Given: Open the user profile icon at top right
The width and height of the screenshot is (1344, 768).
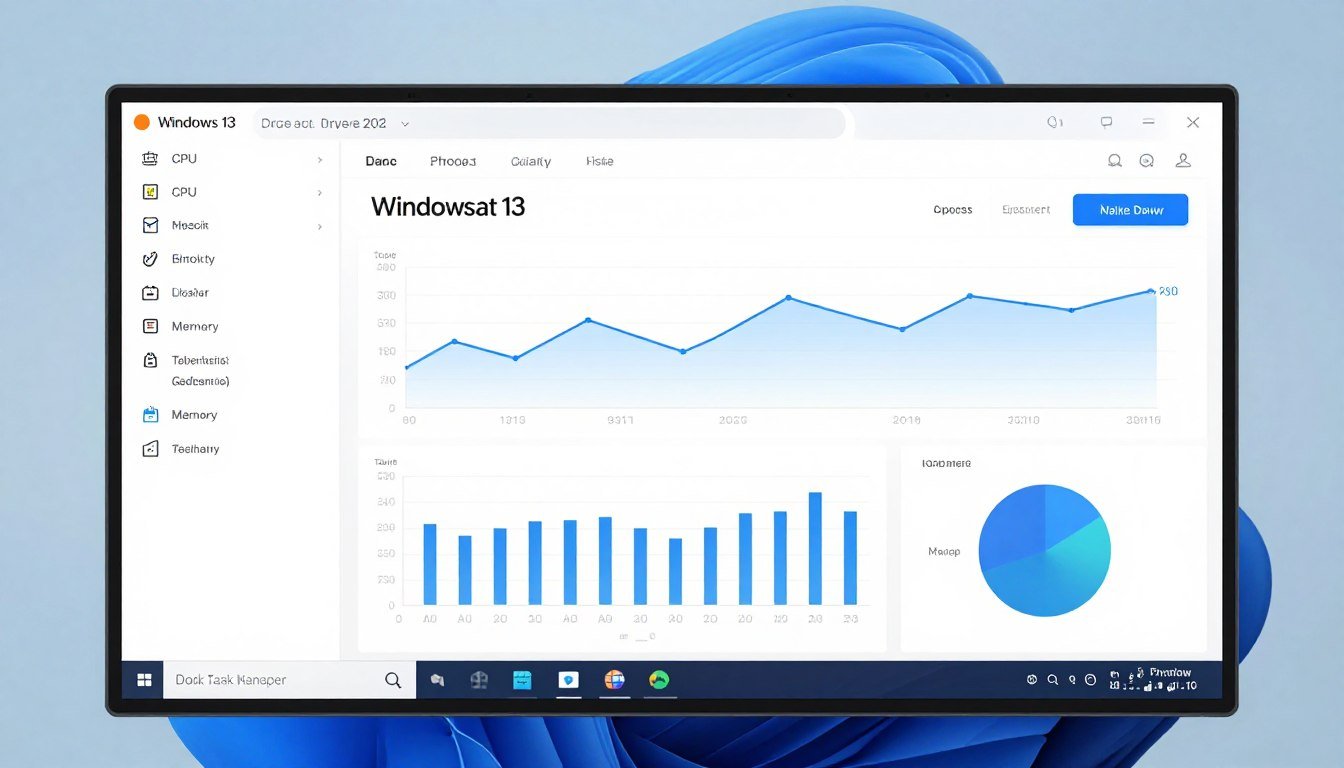Looking at the screenshot, I should (1183, 160).
